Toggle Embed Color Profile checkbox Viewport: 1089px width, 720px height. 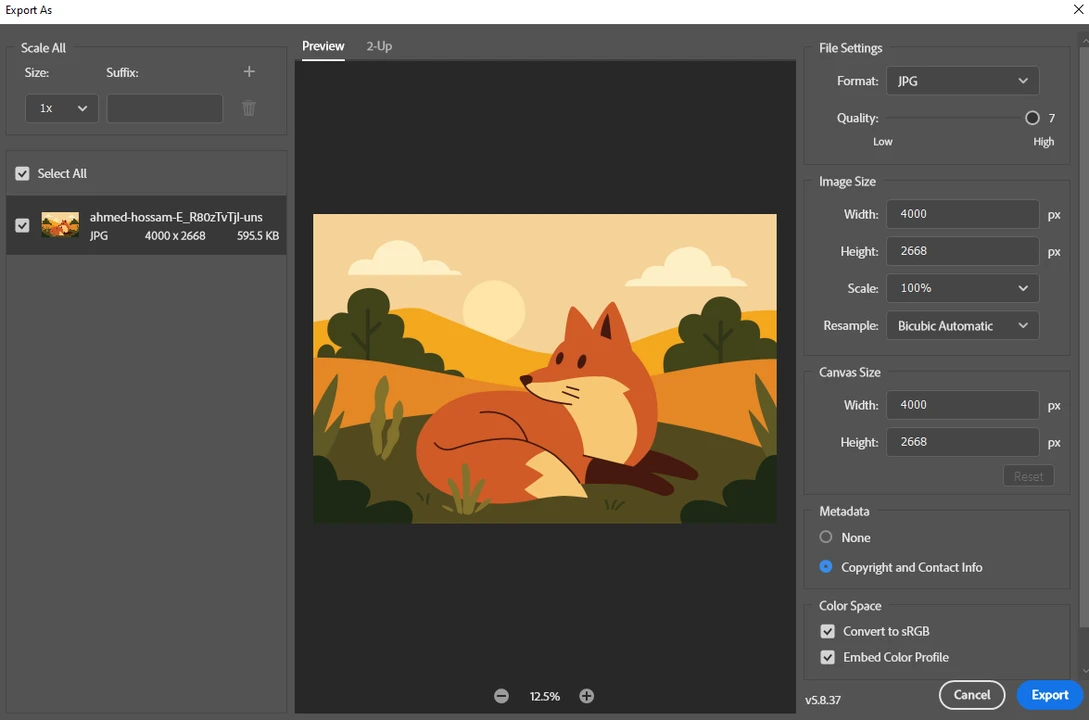[x=827, y=657]
